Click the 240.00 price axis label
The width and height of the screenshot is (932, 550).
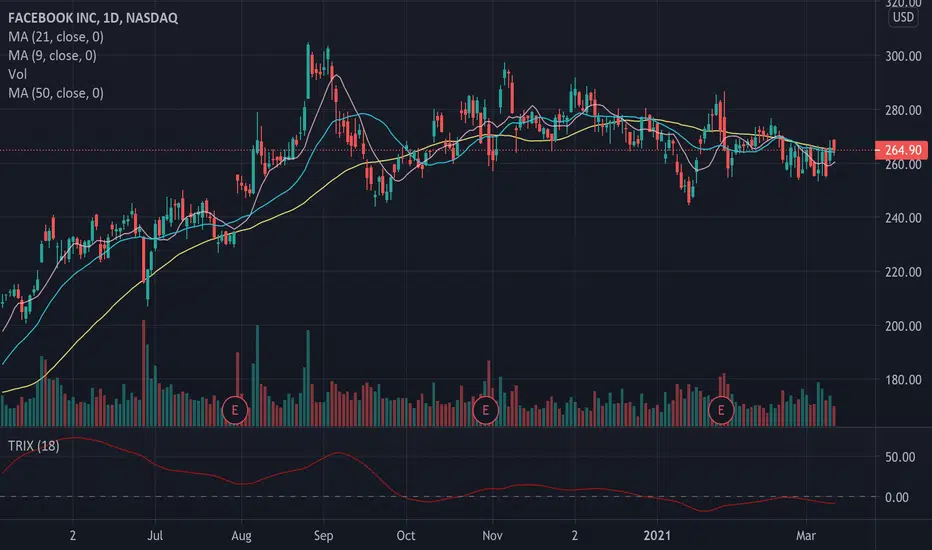pos(903,218)
